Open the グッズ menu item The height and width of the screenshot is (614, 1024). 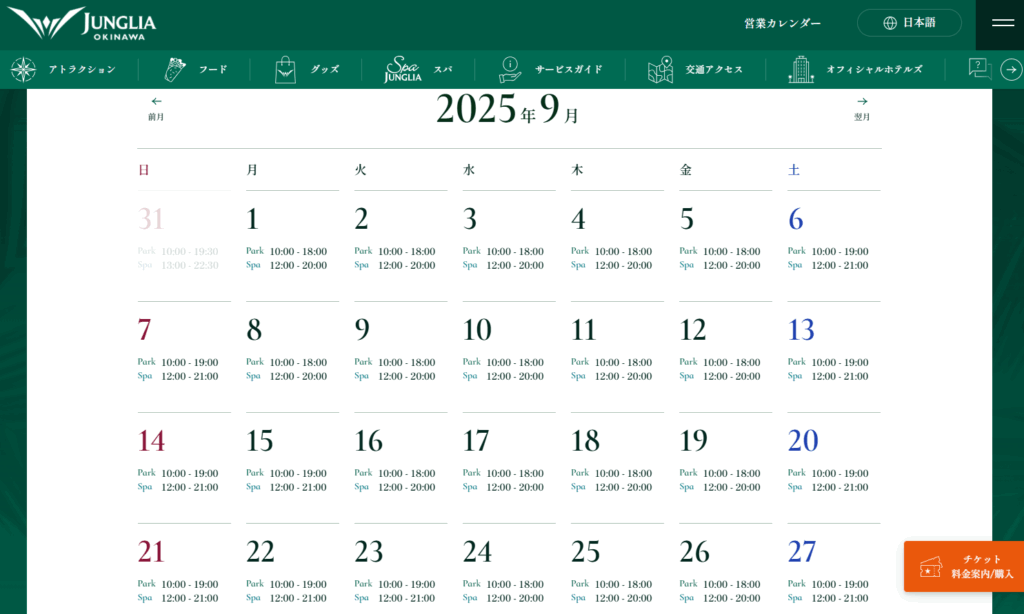(x=325, y=69)
